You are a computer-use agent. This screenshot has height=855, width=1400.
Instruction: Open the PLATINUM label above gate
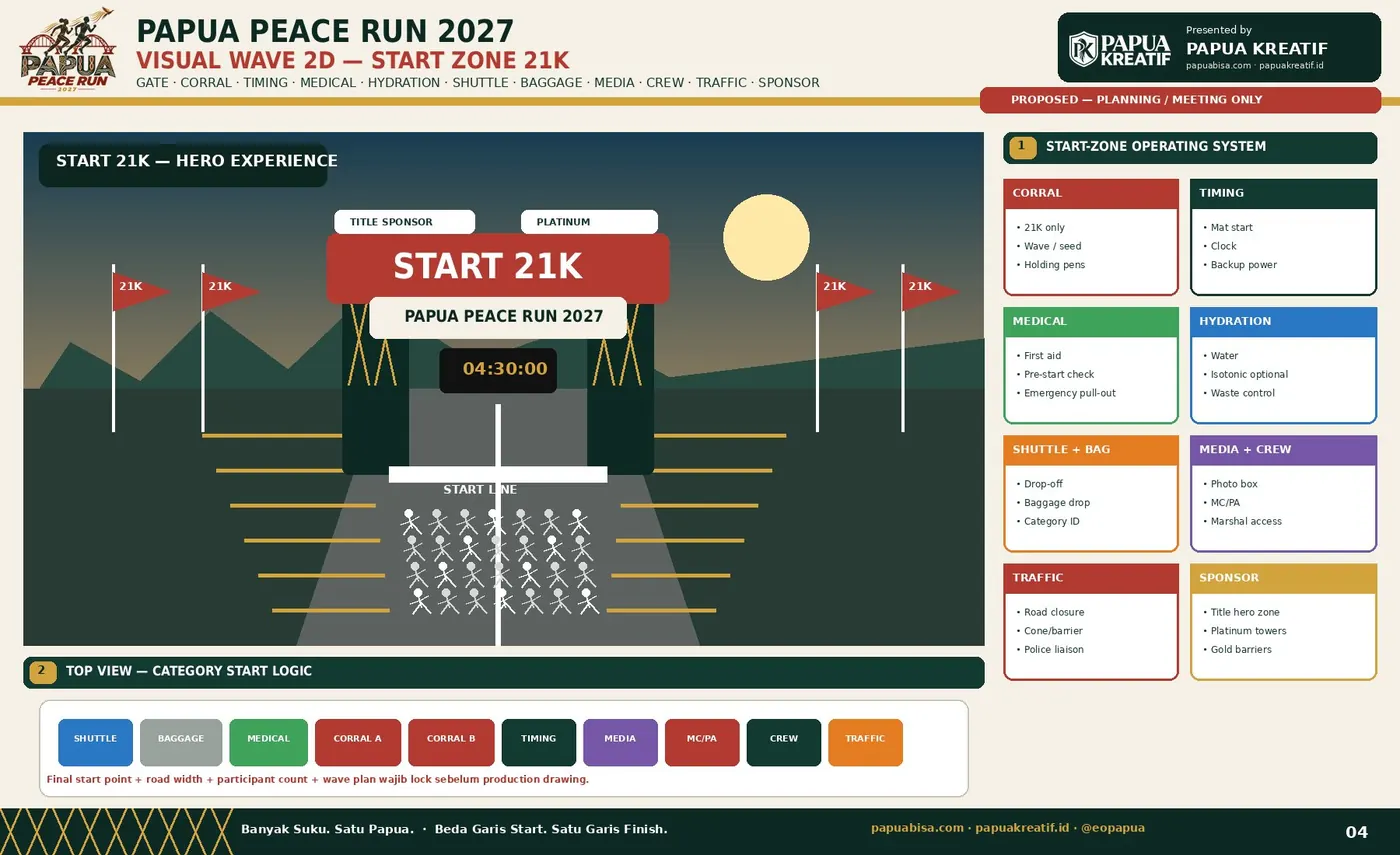pyautogui.click(x=589, y=222)
